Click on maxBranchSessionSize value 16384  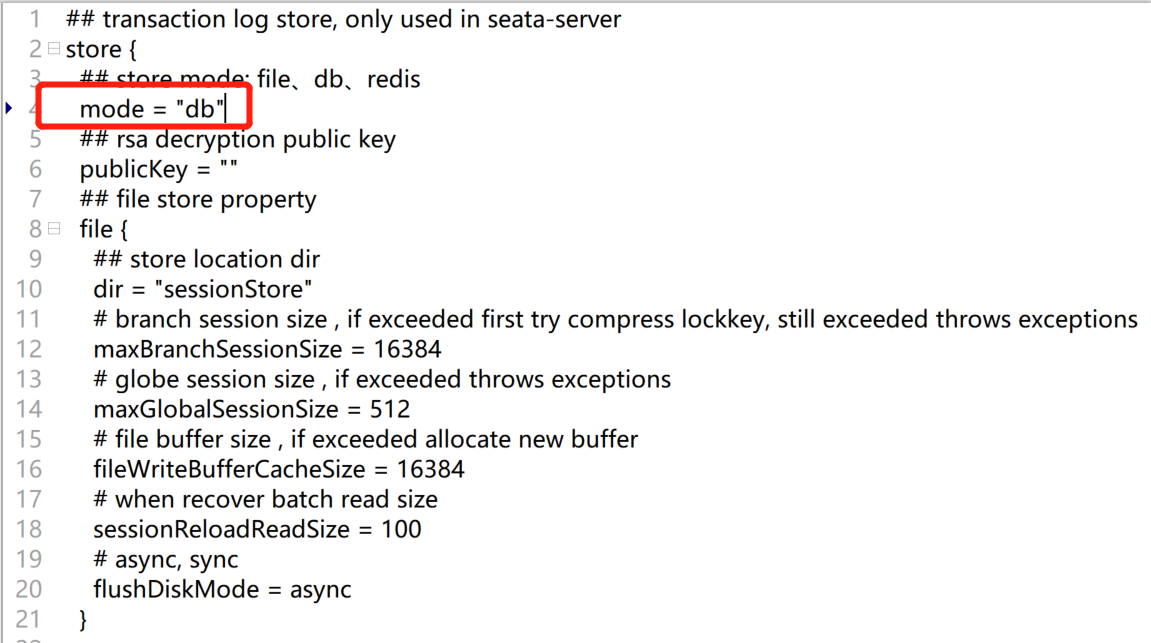(x=407, y=349)
